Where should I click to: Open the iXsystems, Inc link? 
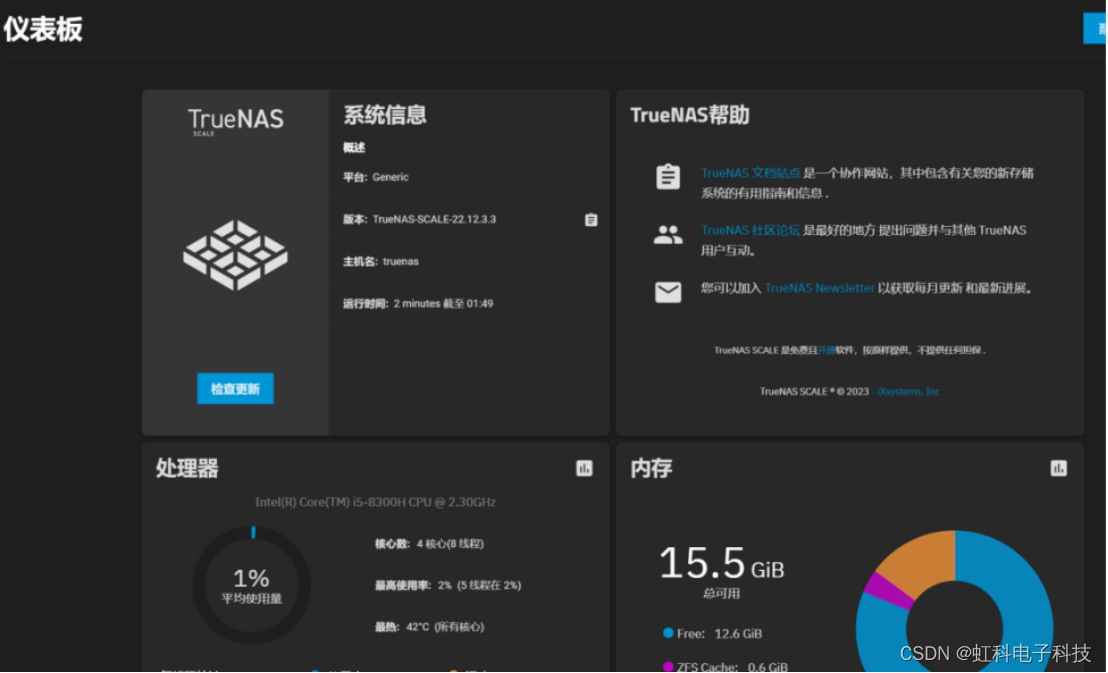click(x=908, y=392)
